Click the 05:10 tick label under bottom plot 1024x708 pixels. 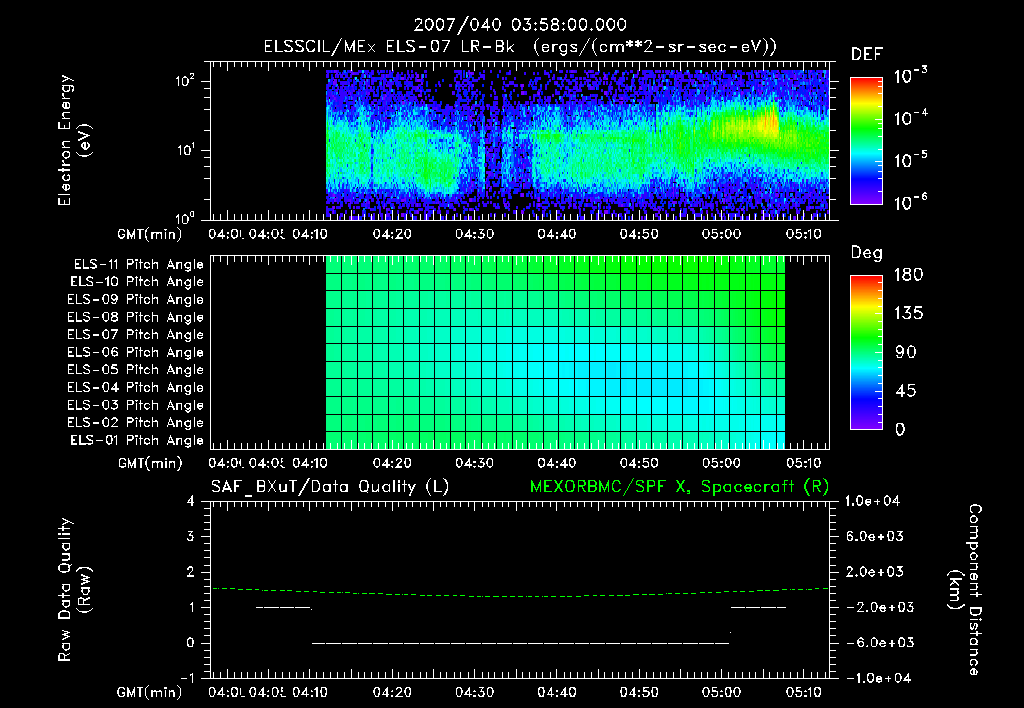tap(803, 692)
